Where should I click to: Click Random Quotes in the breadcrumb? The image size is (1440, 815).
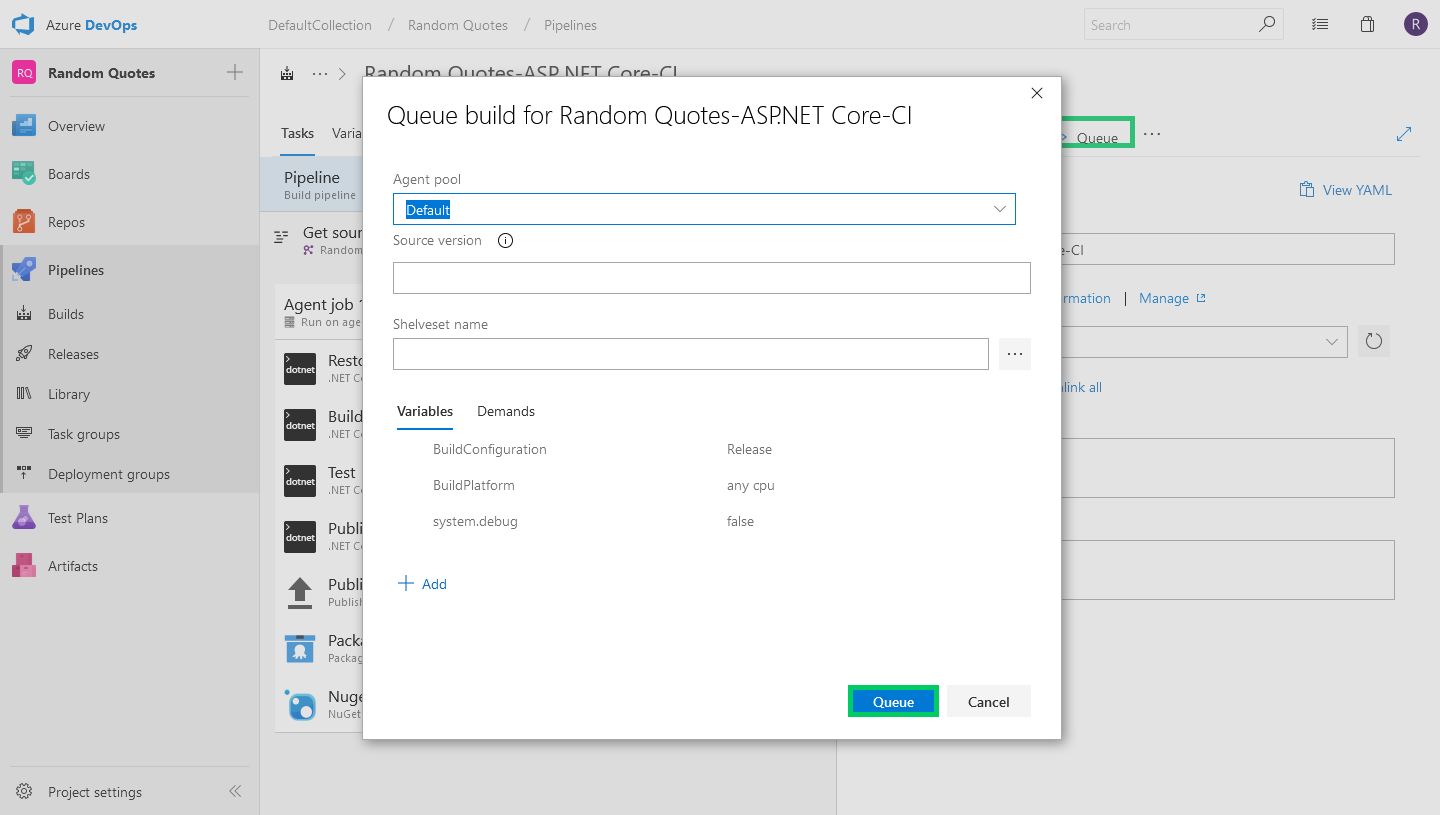[458, 25]
